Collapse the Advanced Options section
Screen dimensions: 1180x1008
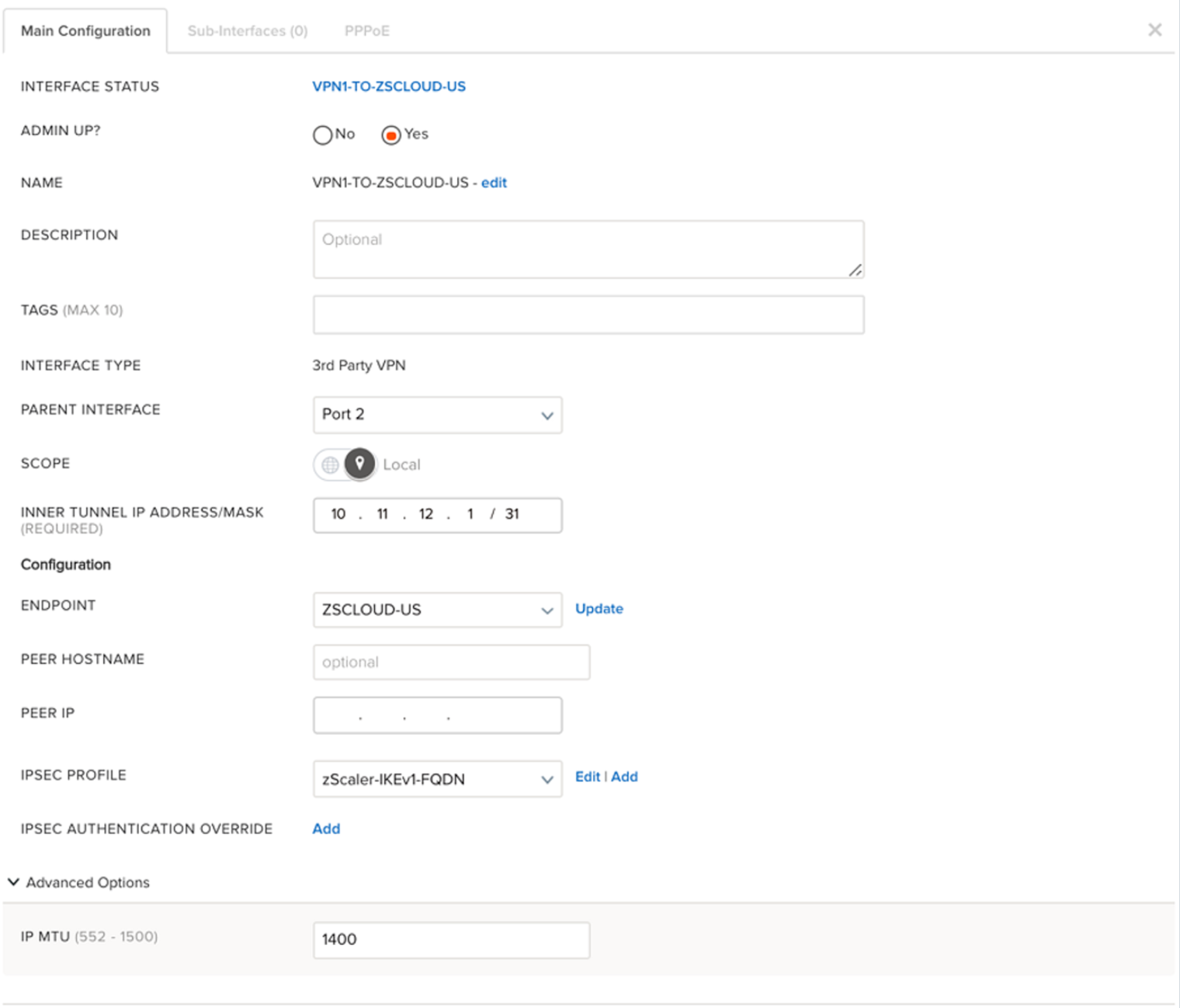click(x=14, y=882)
